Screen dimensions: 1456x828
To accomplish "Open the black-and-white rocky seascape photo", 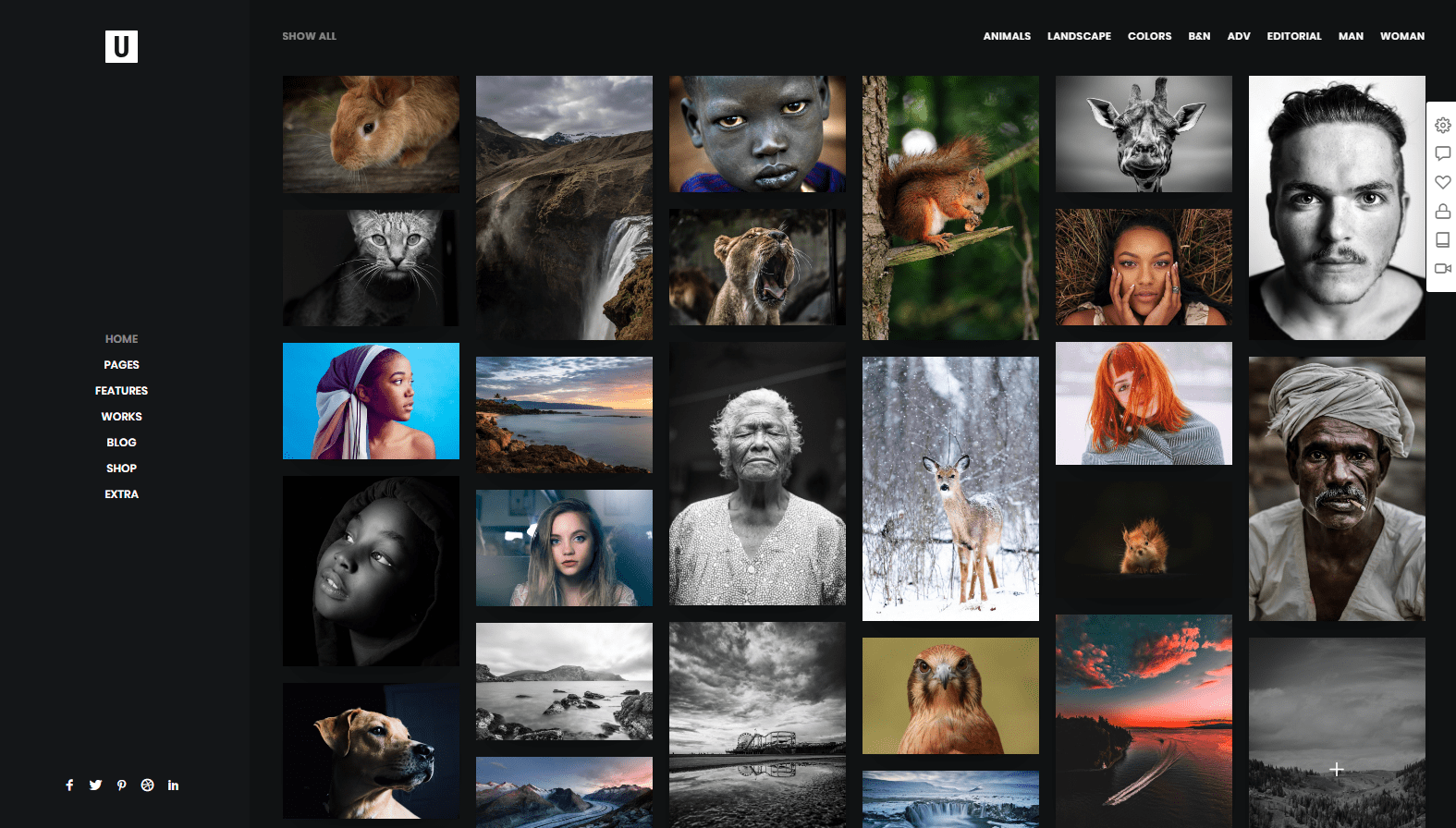I will coord(564,682).
